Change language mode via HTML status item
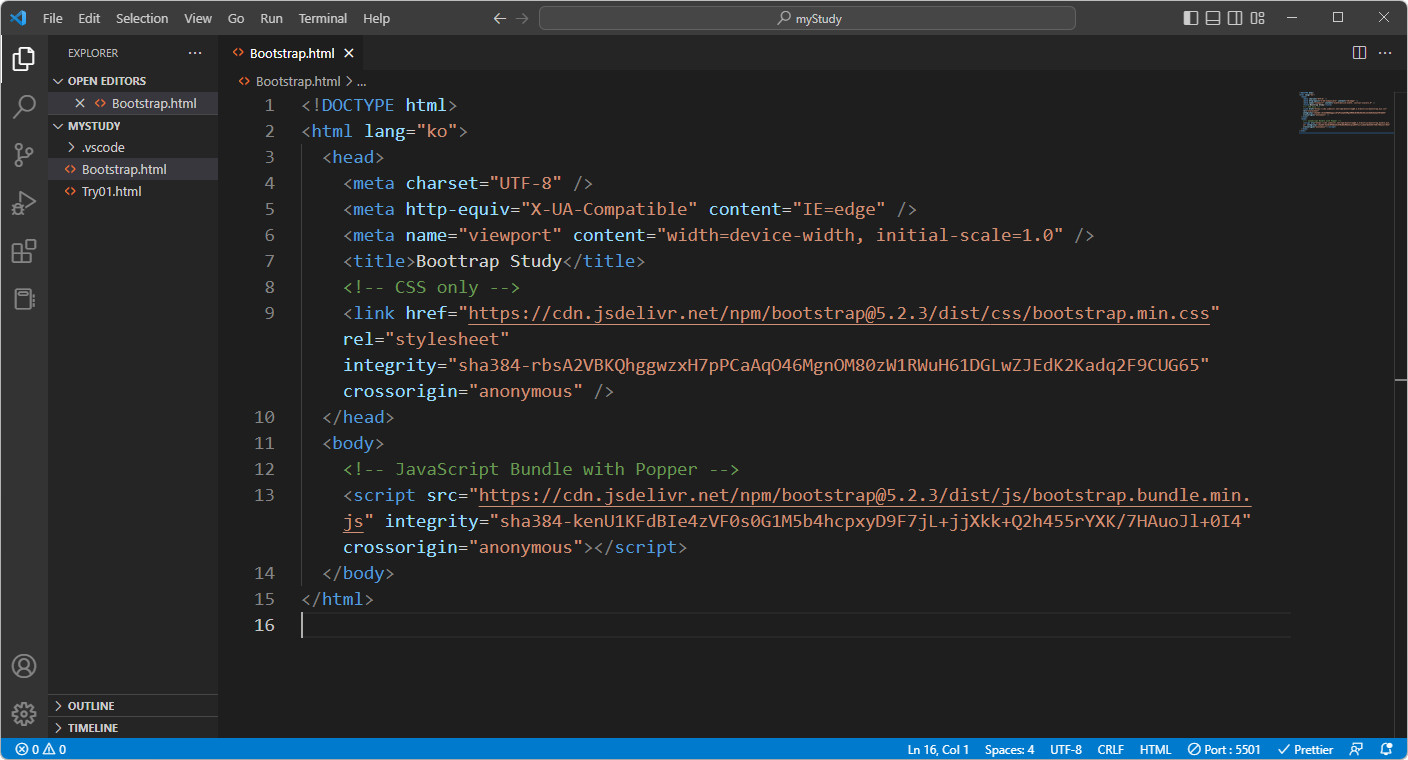The image size is (1408, 760). (1155, 749)
